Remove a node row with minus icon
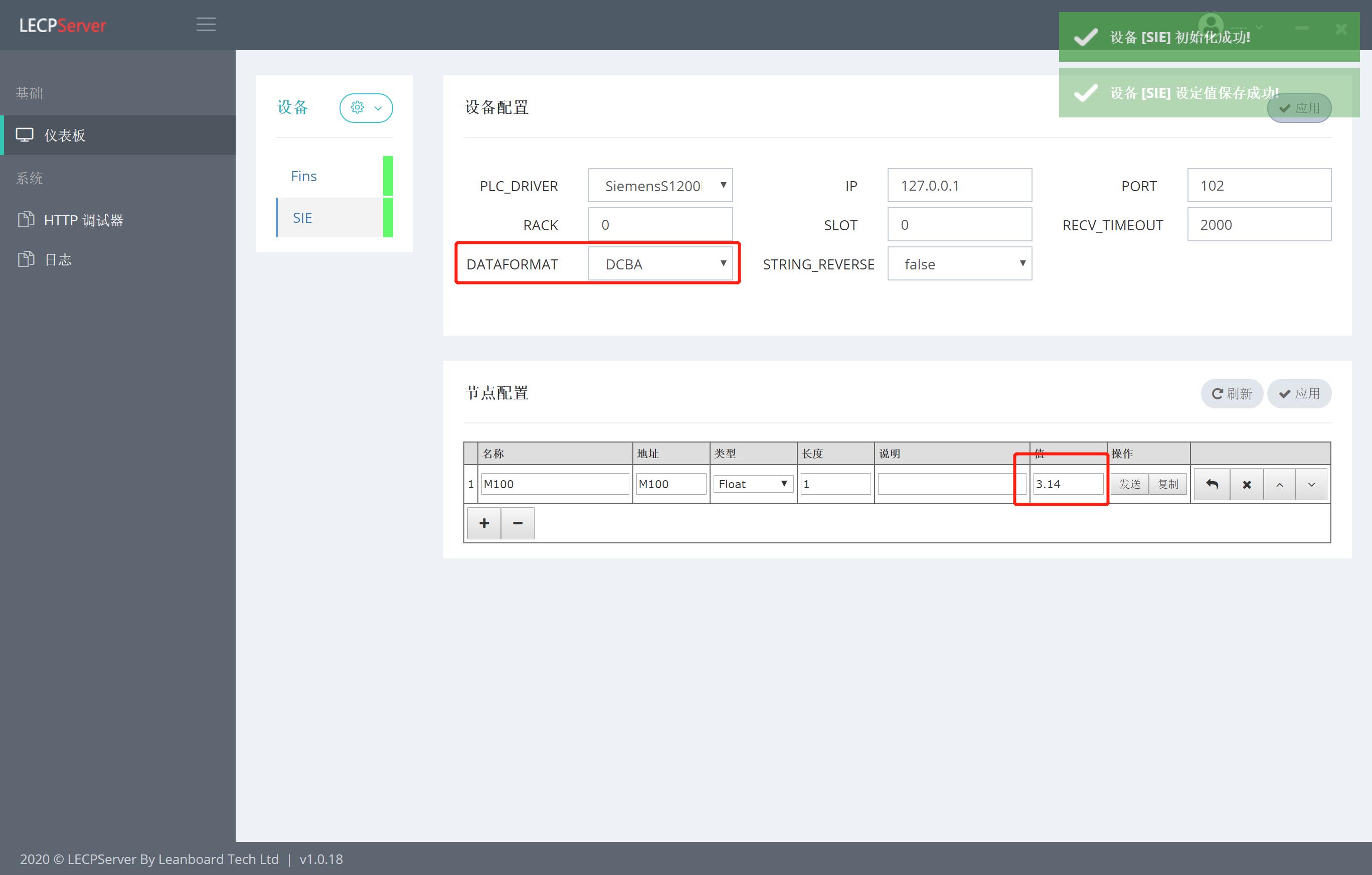 [518, 523]
